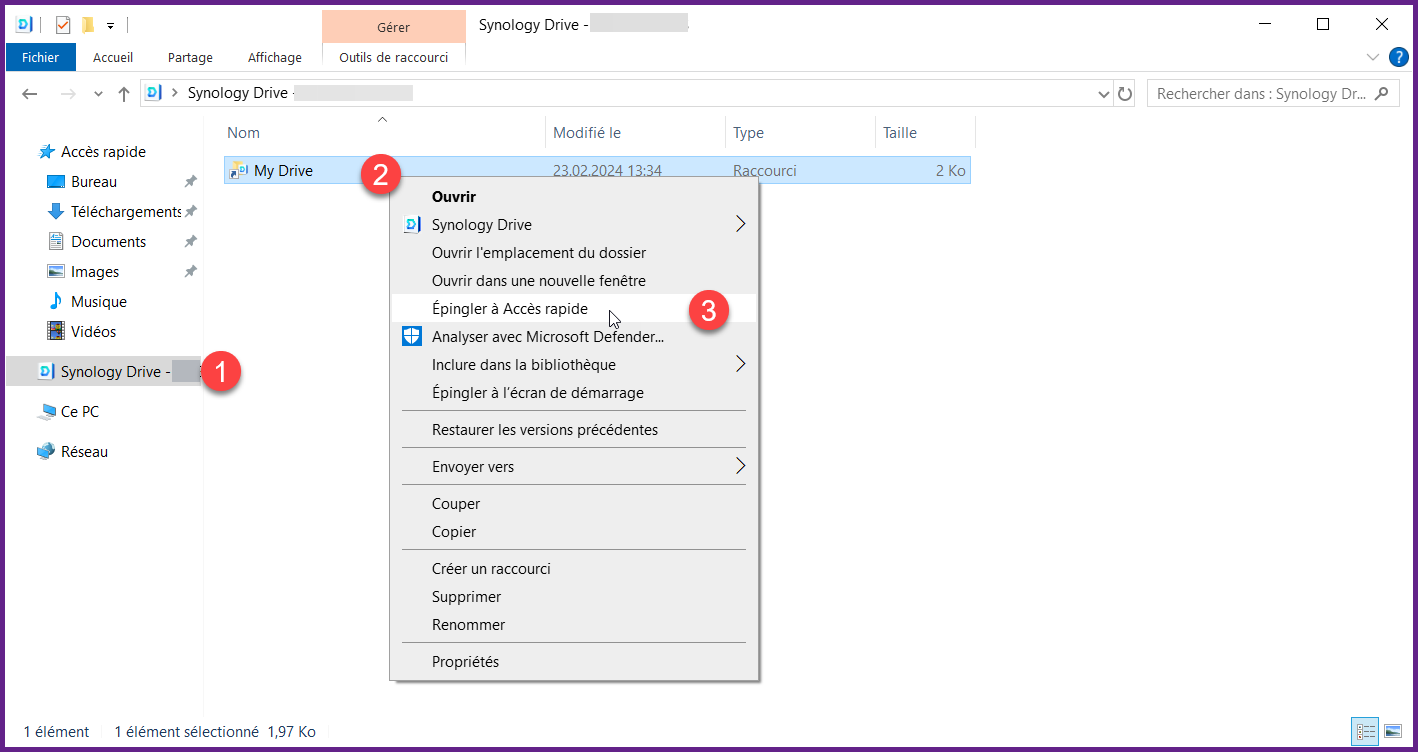Click the Up one level arrow
The height and width of the screenshot is (752, 1418).
click(124, 94)
